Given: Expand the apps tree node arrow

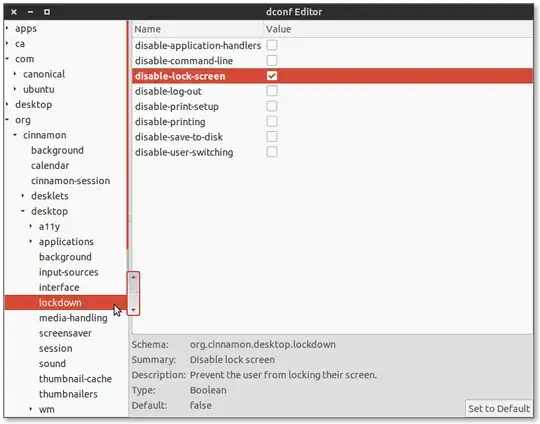Looking at the screenshot, I should point(7,28).
